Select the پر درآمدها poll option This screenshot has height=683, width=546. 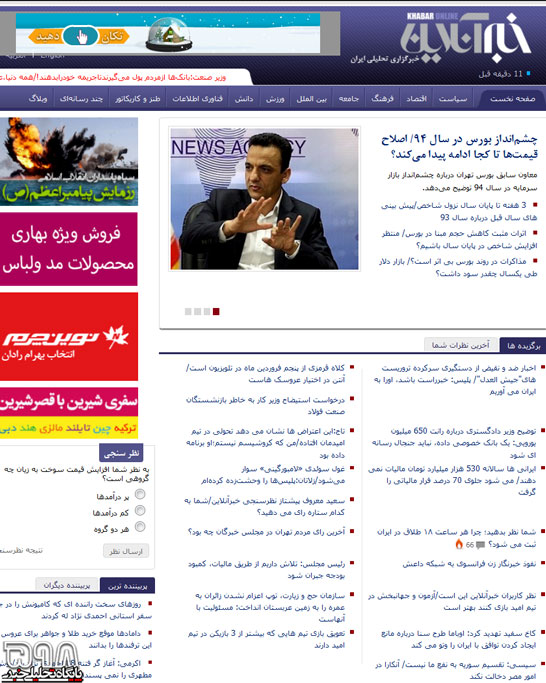(140, 494)
